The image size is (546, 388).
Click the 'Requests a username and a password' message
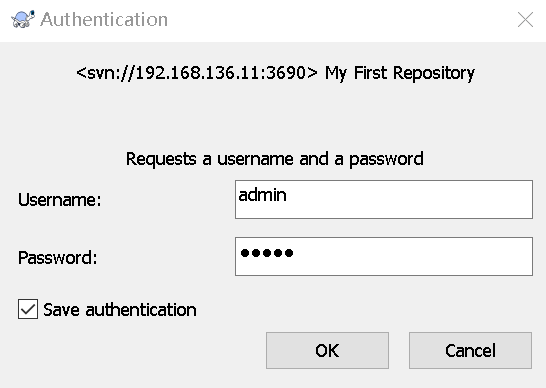tap(275, 159)
